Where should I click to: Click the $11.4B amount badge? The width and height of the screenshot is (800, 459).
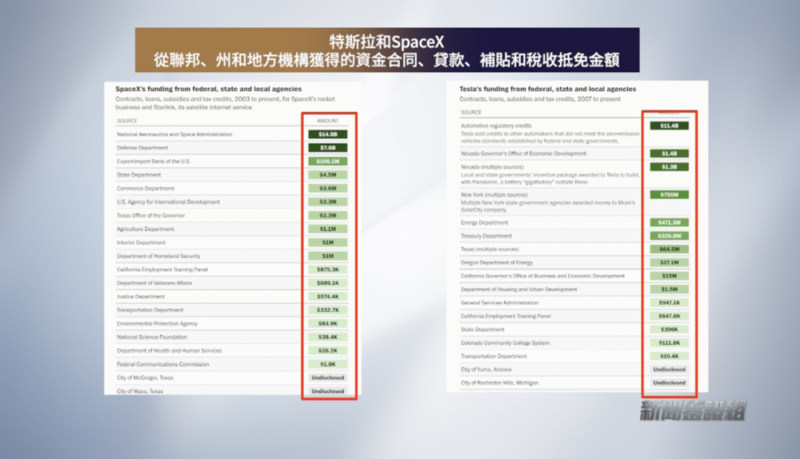tap(669, 126)
